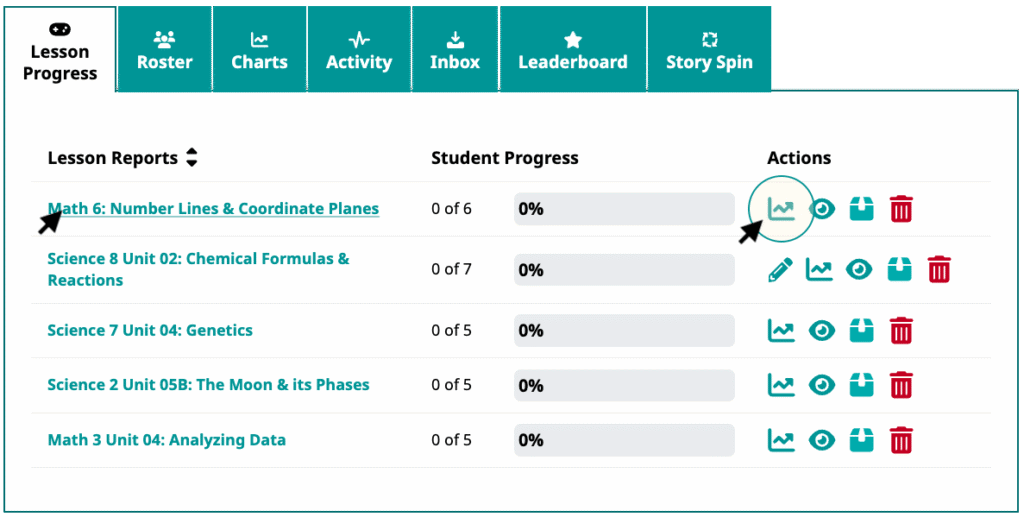Archive the Science 8 Chemical Formulas lesson
The height and width of the screenshot is (517, 1024).
(899, 269)
